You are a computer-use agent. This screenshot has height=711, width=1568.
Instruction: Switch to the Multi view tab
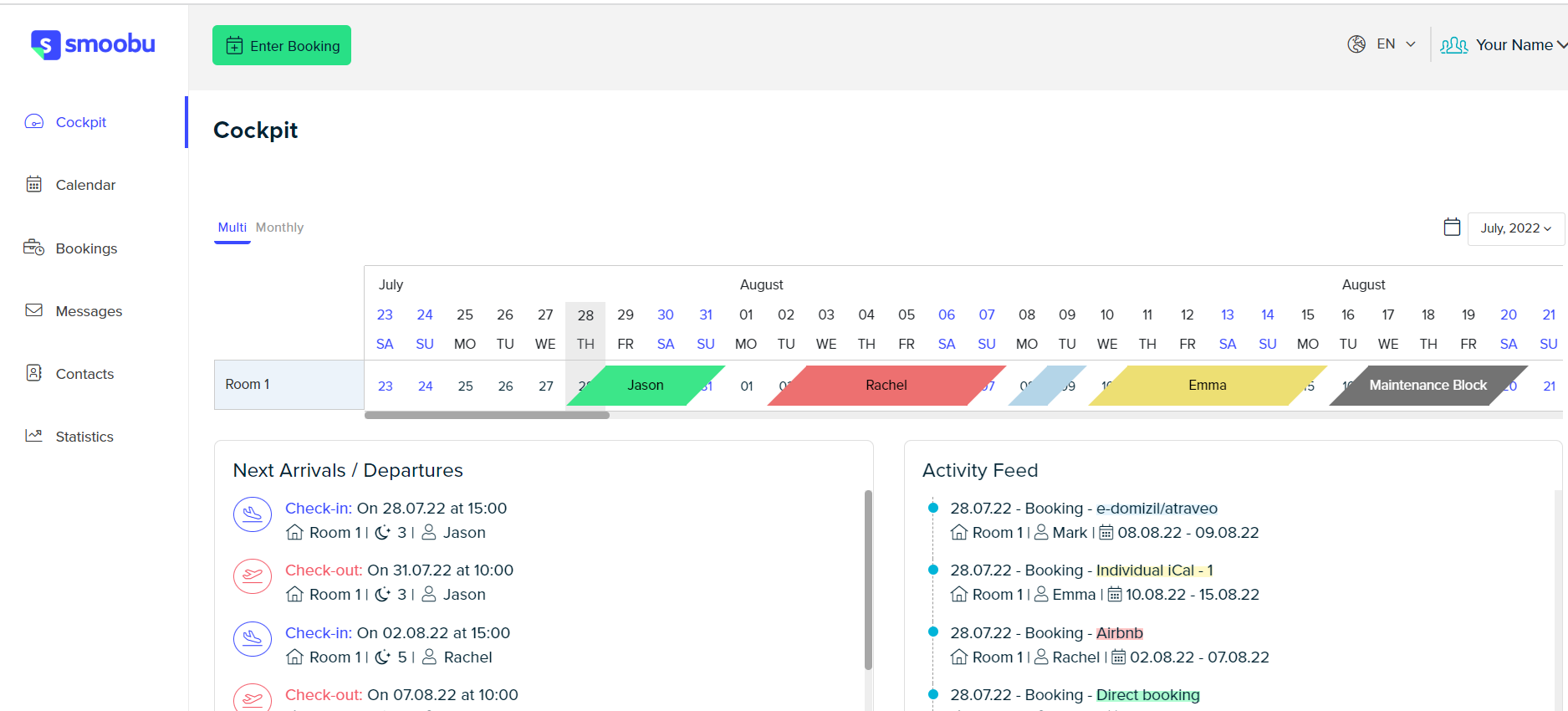coord(232,228)
